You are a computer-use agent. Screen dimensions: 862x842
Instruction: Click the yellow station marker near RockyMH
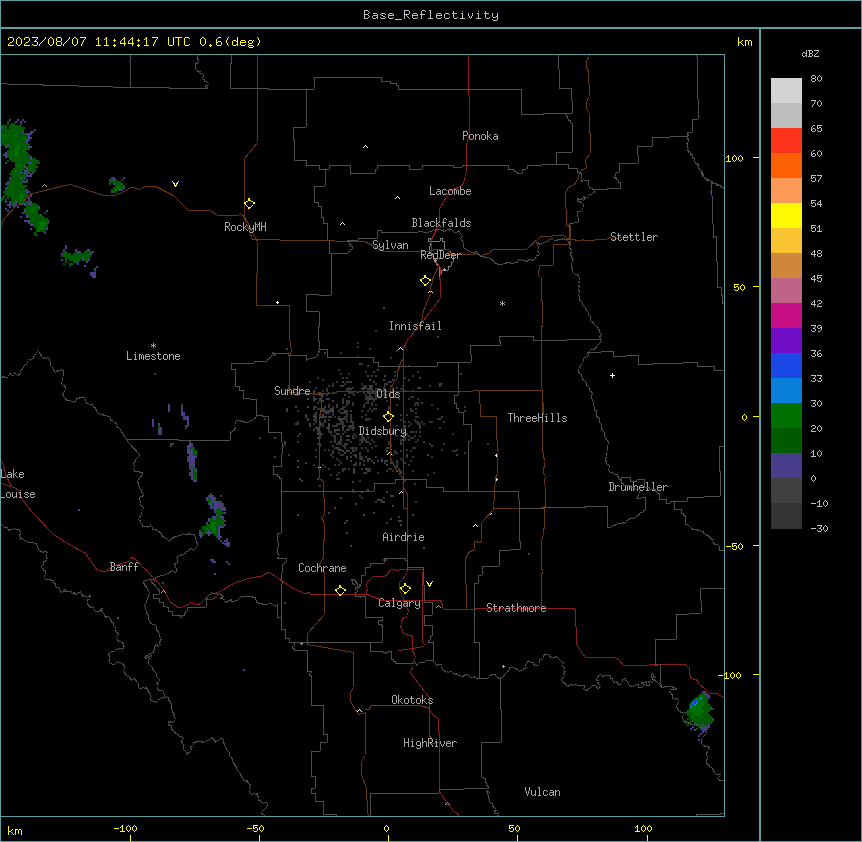tap(249, 204)
